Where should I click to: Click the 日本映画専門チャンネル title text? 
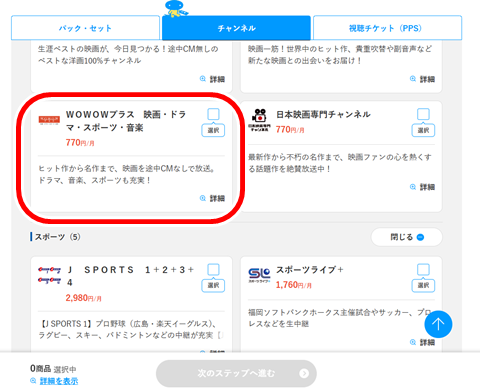click(323, 114)
